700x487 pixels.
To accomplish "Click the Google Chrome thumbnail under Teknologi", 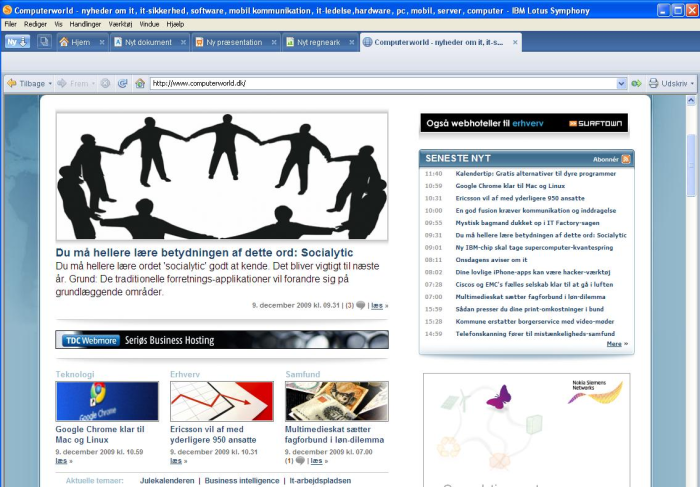I will point(107,401).
